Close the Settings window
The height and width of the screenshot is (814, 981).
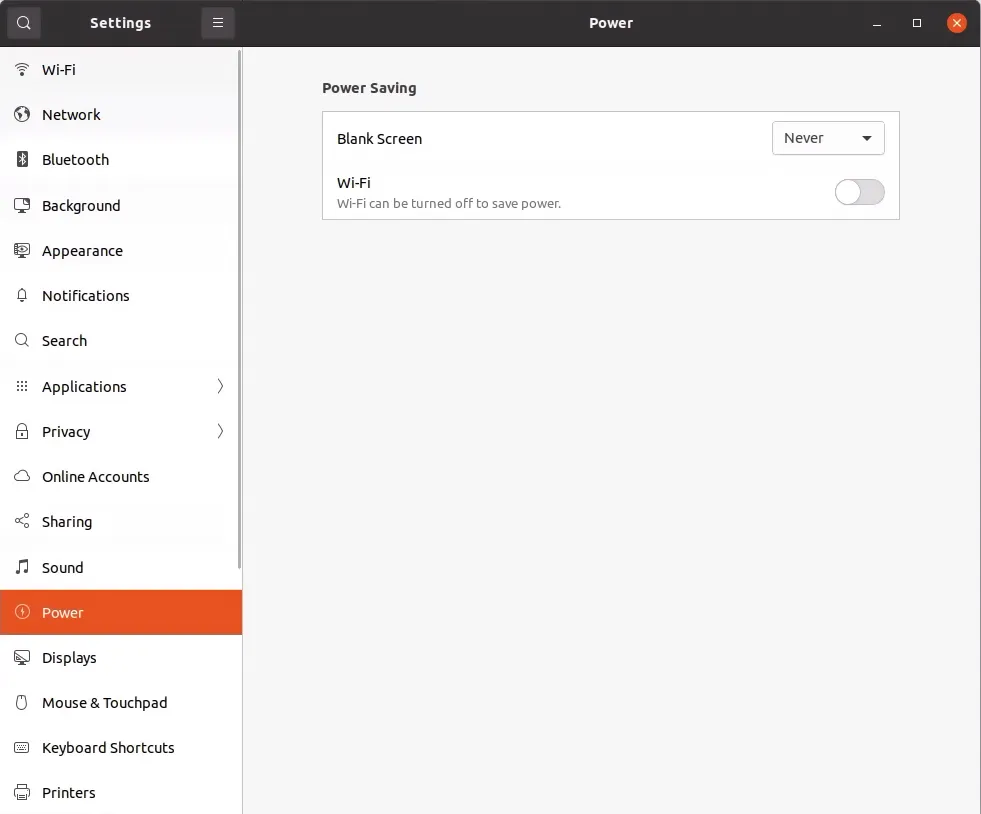957,23
